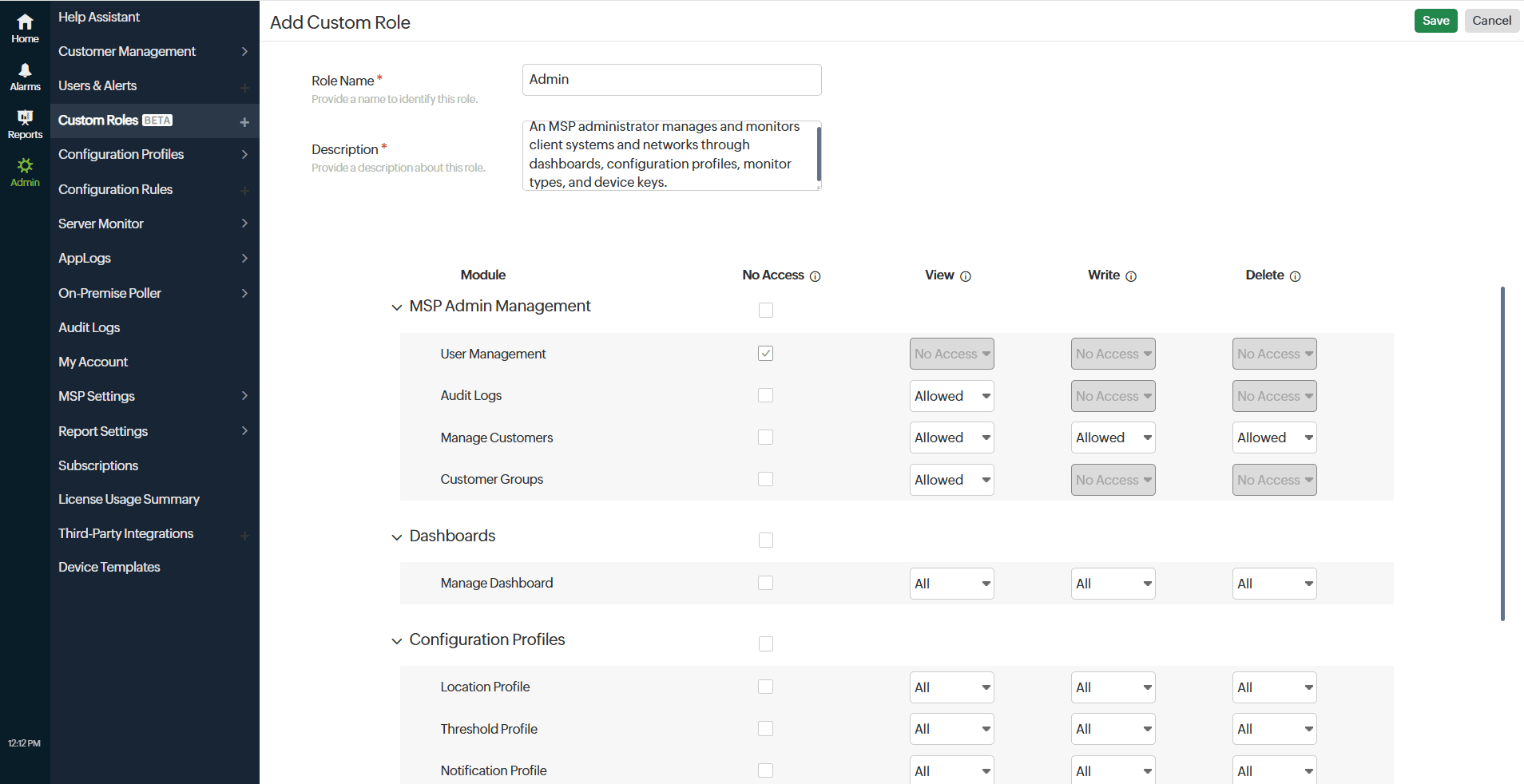Click the Cancel button
The width and height of the screenshot is (1524, 784).
1491,21
